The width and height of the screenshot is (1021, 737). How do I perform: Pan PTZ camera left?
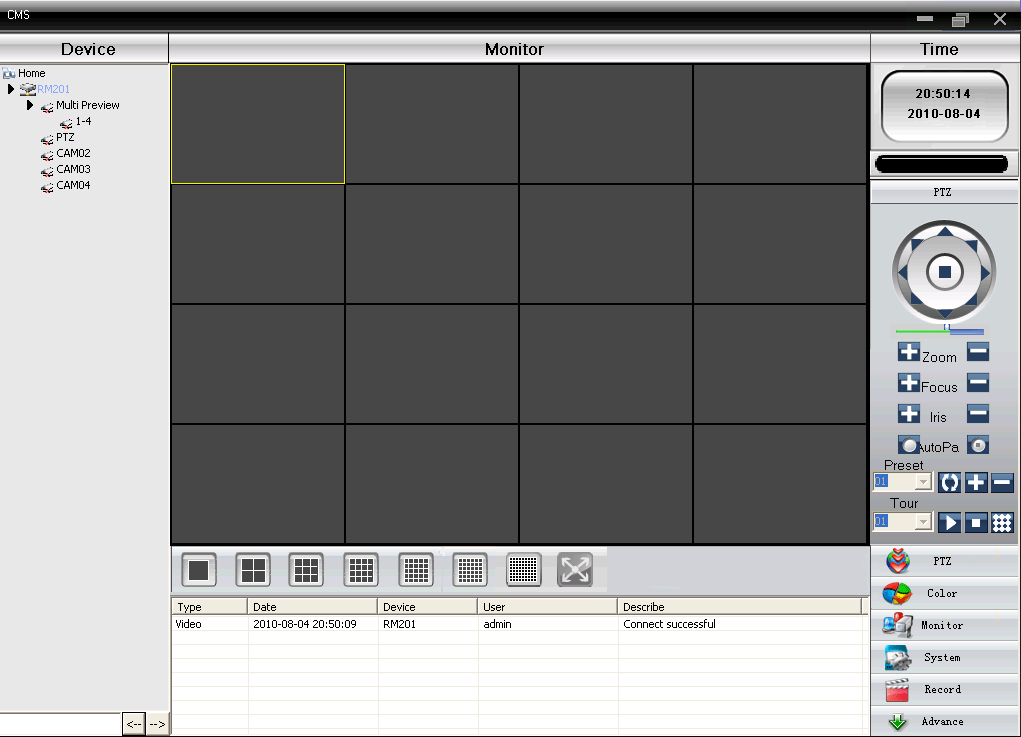pos(902,272)
